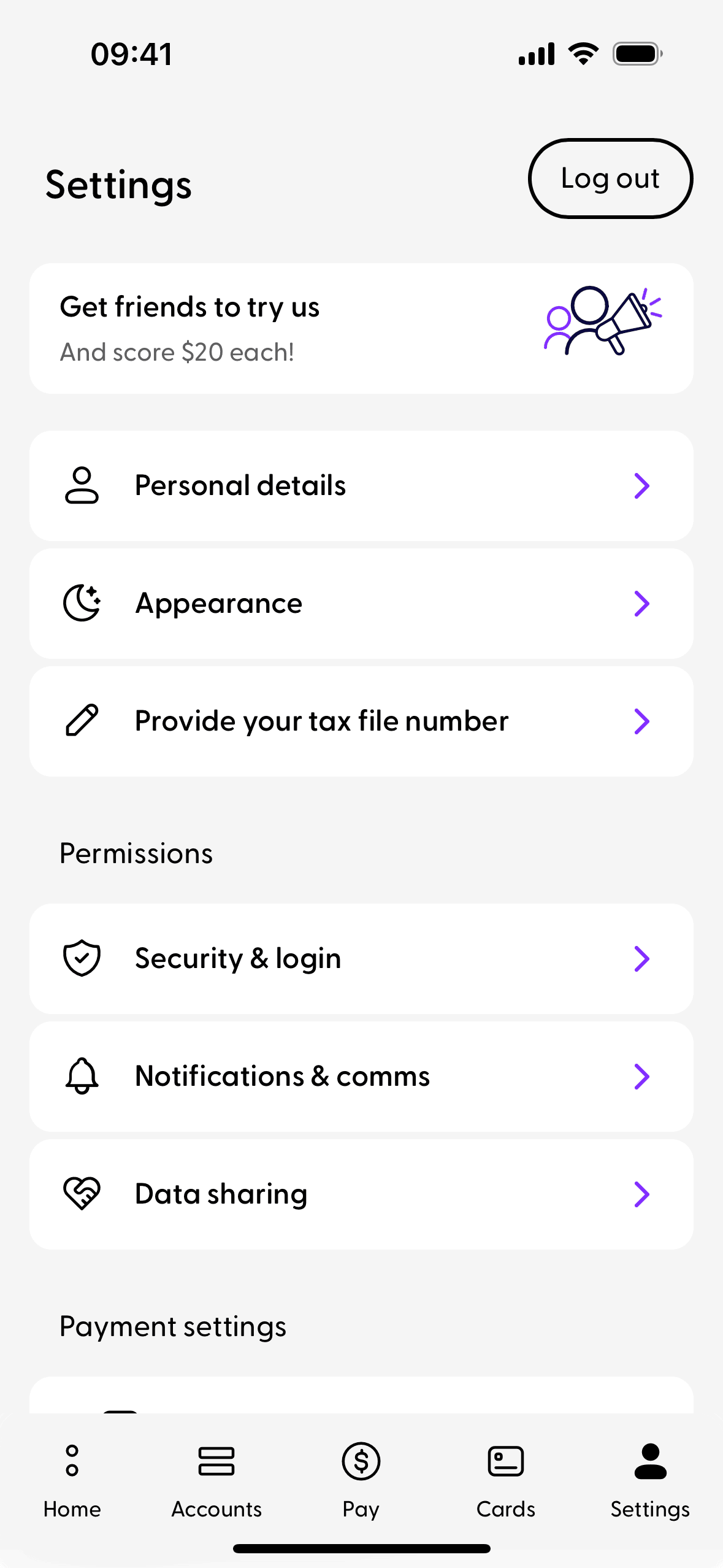
Task: Expand Personal details with its purple chevron
Action: (641, 486)
